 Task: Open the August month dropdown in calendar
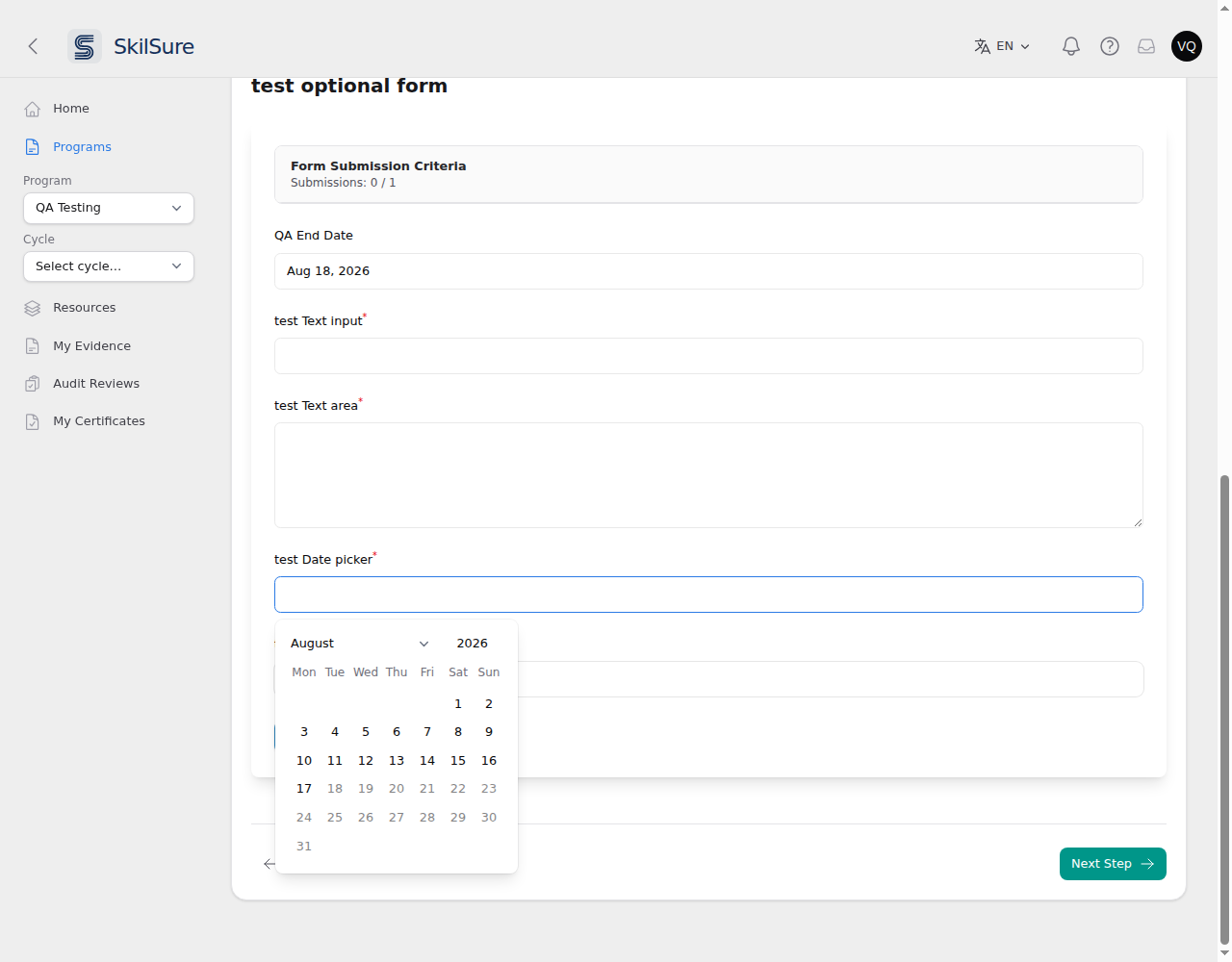[360, 644]
